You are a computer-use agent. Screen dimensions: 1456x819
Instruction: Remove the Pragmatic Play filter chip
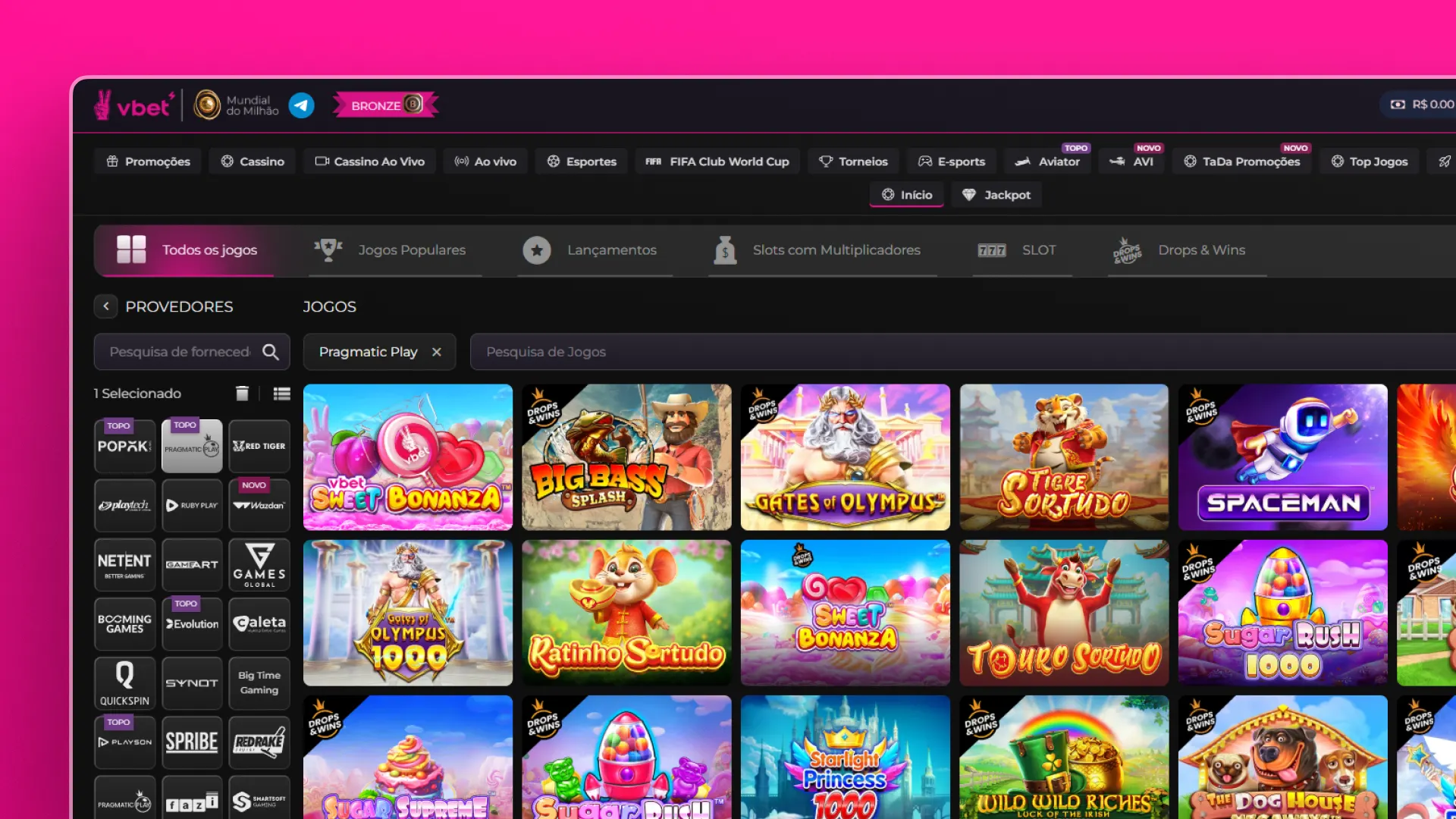tap(436, 352)
